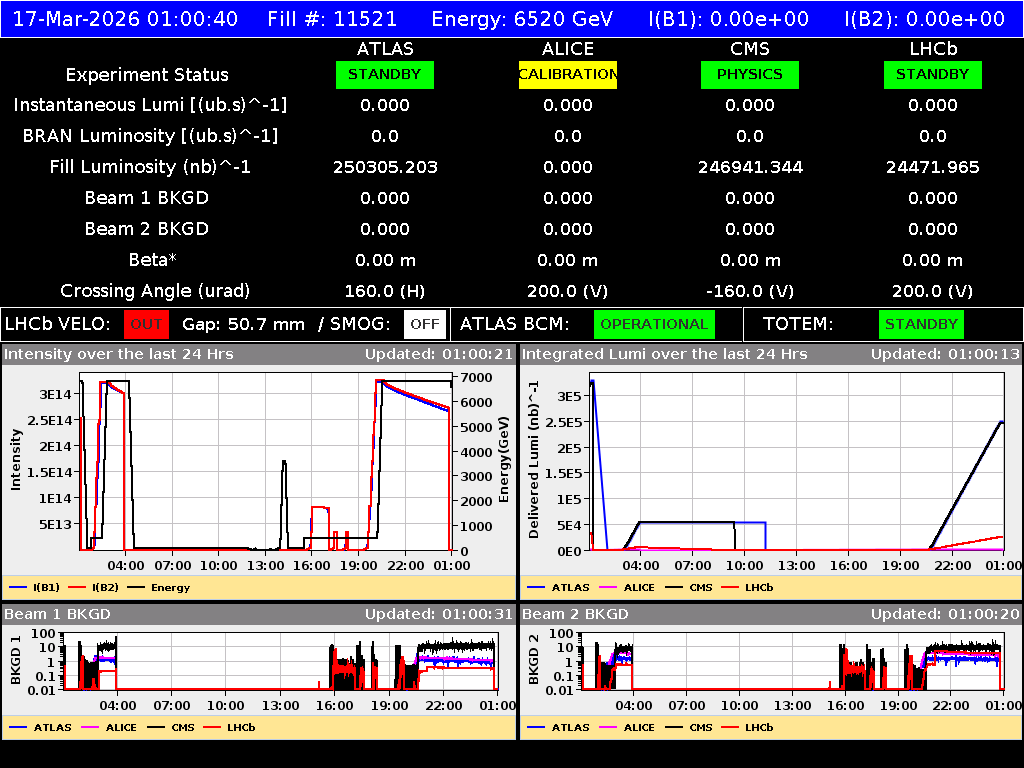
Task: Select the TOTEM STANDBY indicator
Action: click(921, 324)
